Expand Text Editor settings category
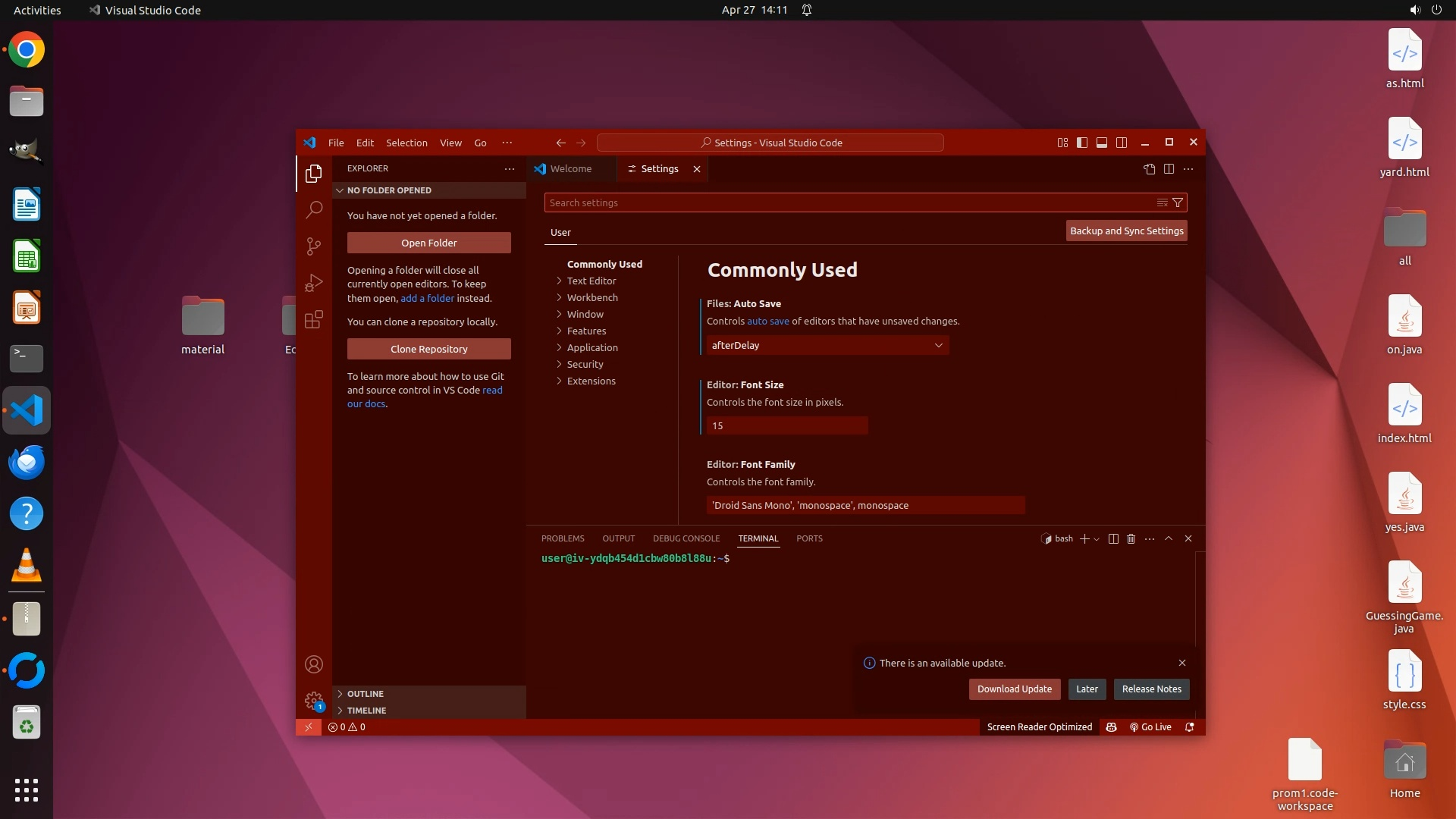Image resolution: width=1456 pixels, height=819 pixels. click(591, 281)
